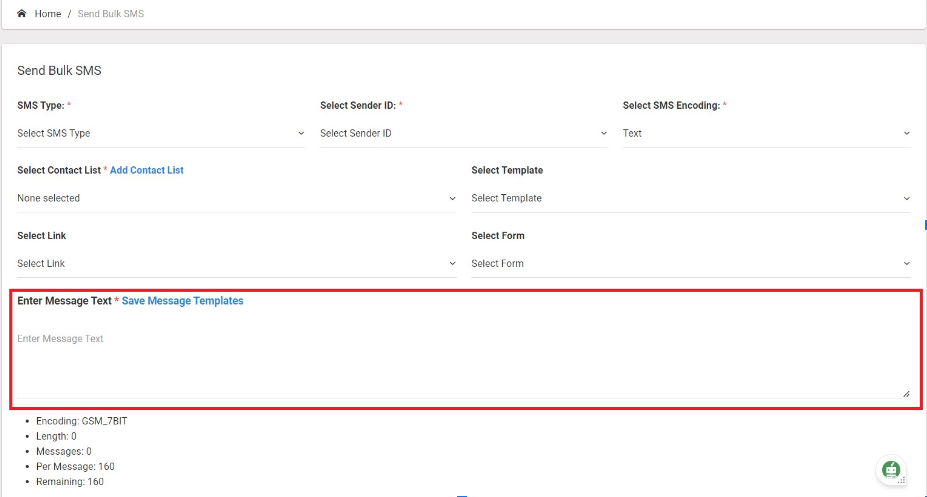Click the Home icon in breadcrumb

(x=21, y=13)
